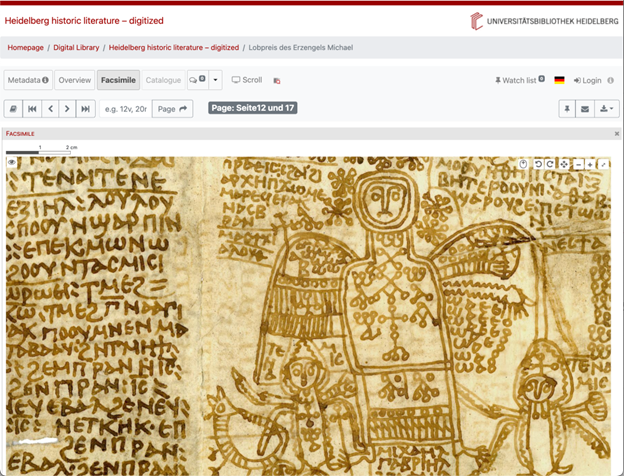Go to the previous page
Viewport: 624px width, 476px height.
click(51, 109)
